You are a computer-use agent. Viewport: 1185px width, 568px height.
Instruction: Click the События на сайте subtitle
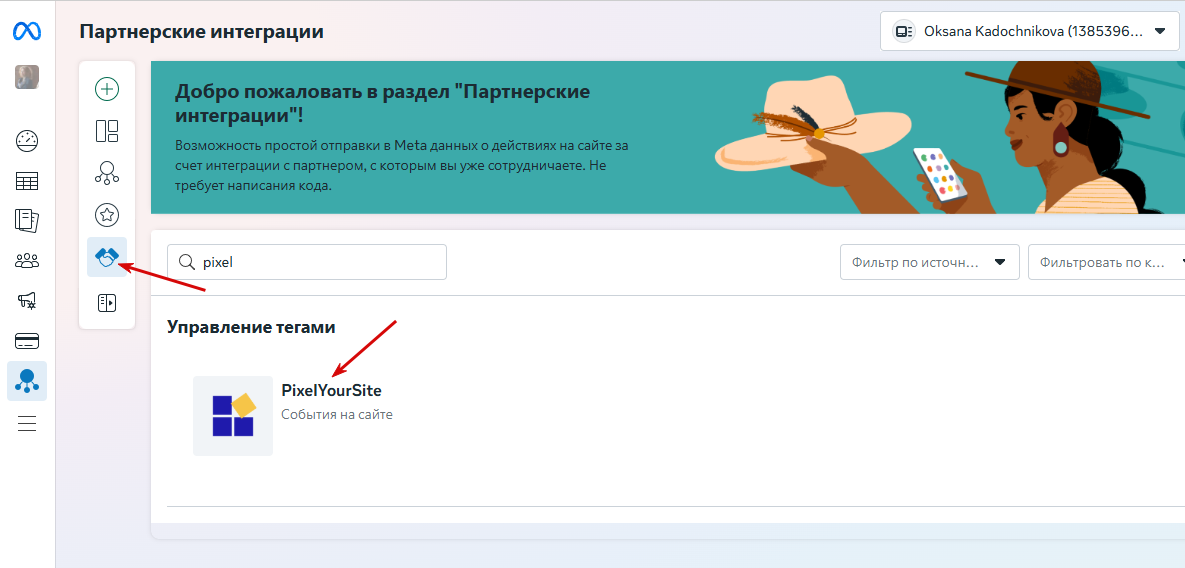coord(337,415)
